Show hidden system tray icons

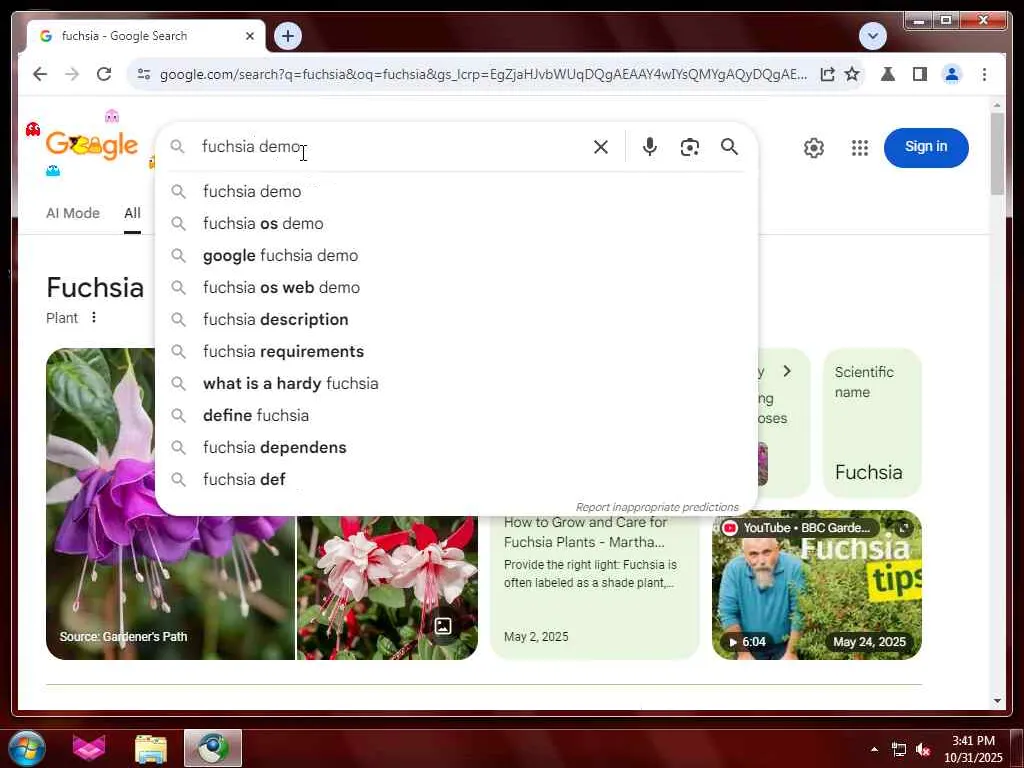point(874,749)
